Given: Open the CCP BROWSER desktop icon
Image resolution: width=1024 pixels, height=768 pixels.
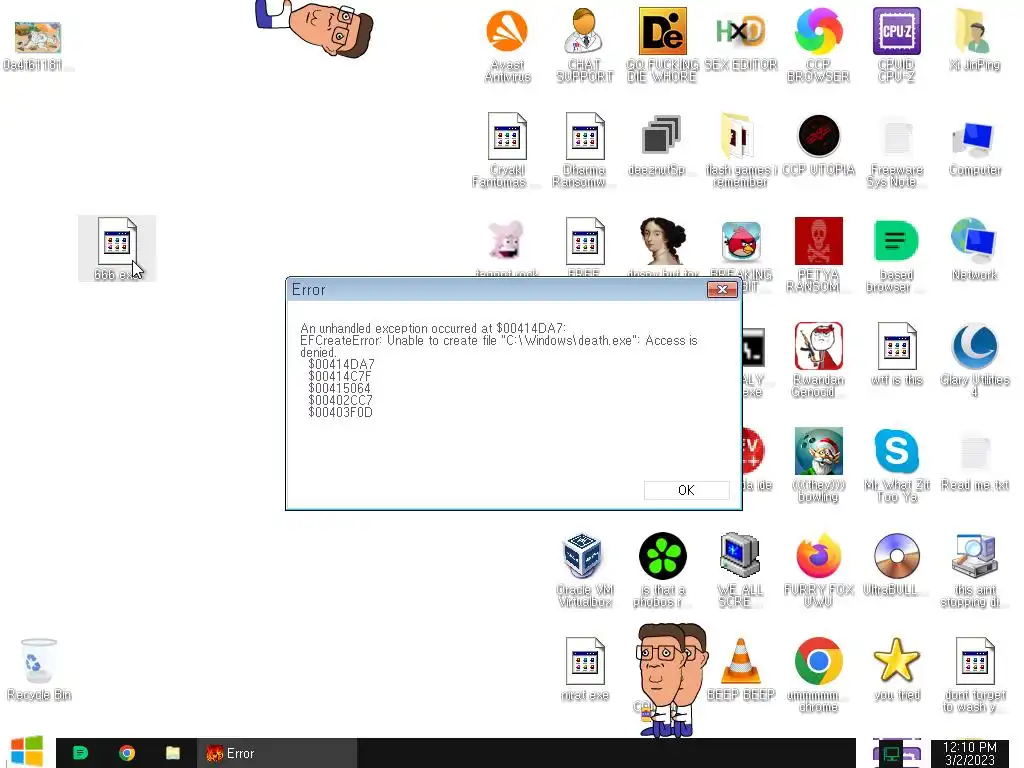Looking at the screenshot, I should click(x=818, y=46).
